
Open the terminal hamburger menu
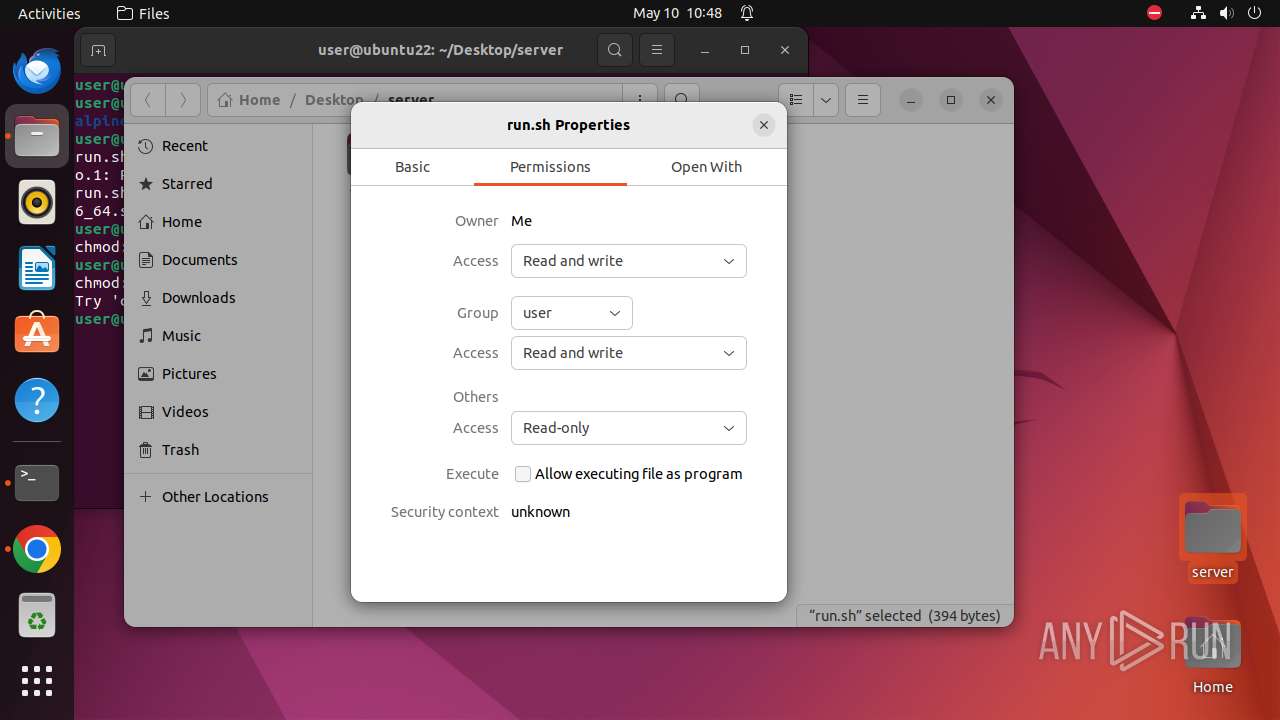click(x=656, y=50)
